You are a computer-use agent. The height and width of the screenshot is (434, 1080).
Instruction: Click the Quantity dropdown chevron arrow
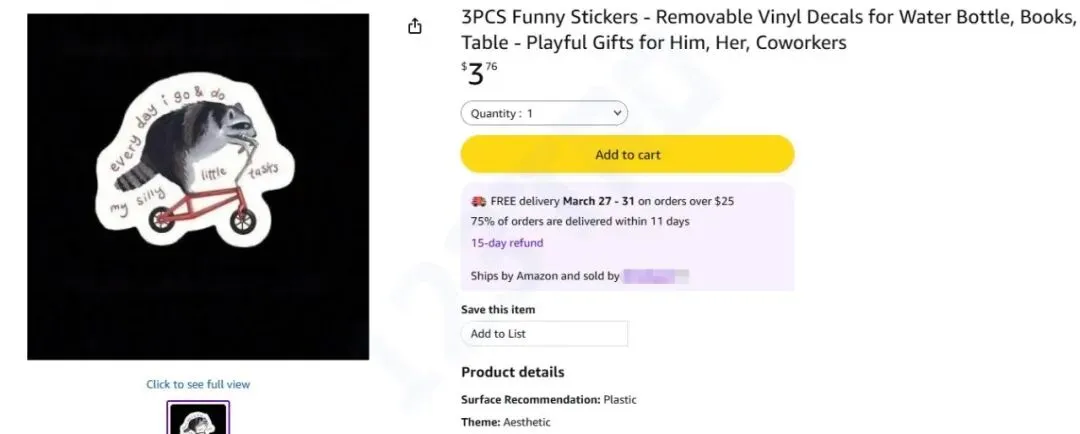click(x=616, y=114)
